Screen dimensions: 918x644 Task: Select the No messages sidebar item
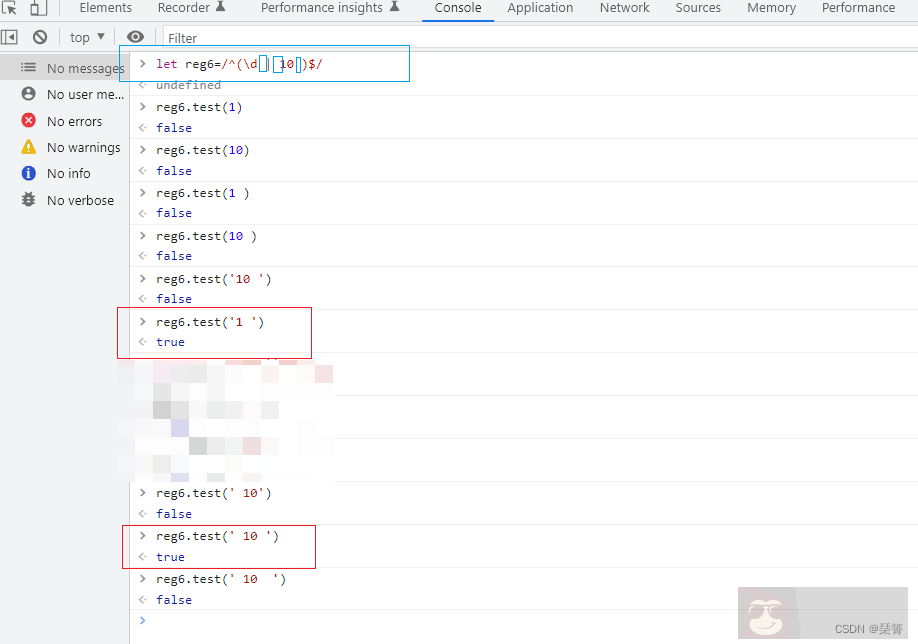(x=84, y=68)
